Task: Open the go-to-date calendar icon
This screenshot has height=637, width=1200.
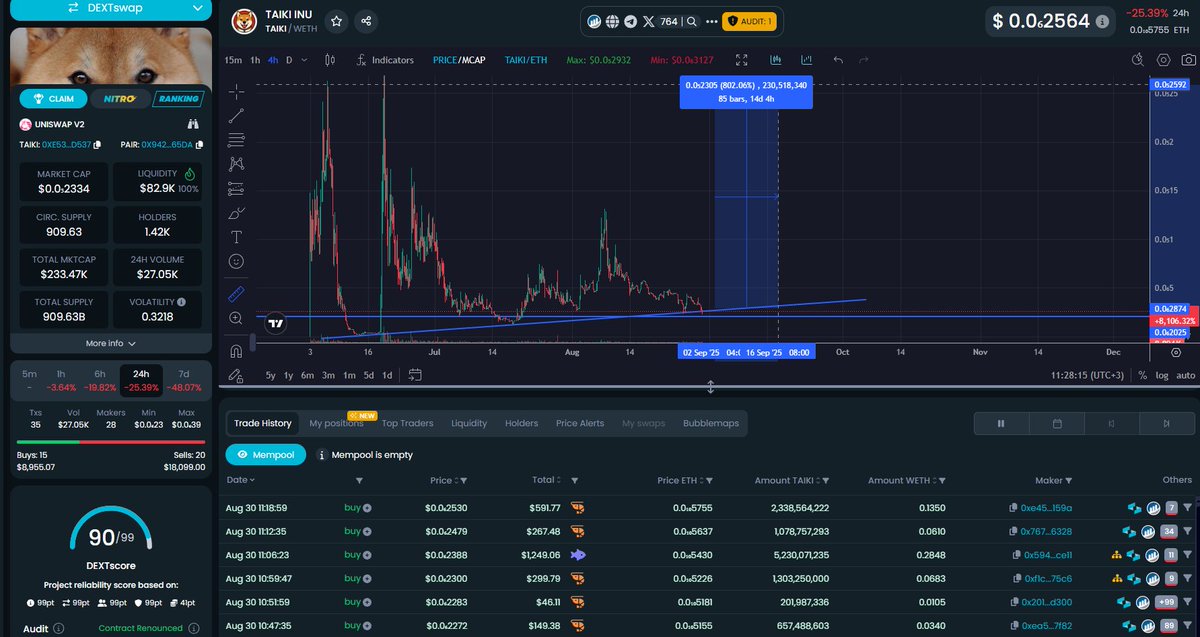Action: point(415,375)
